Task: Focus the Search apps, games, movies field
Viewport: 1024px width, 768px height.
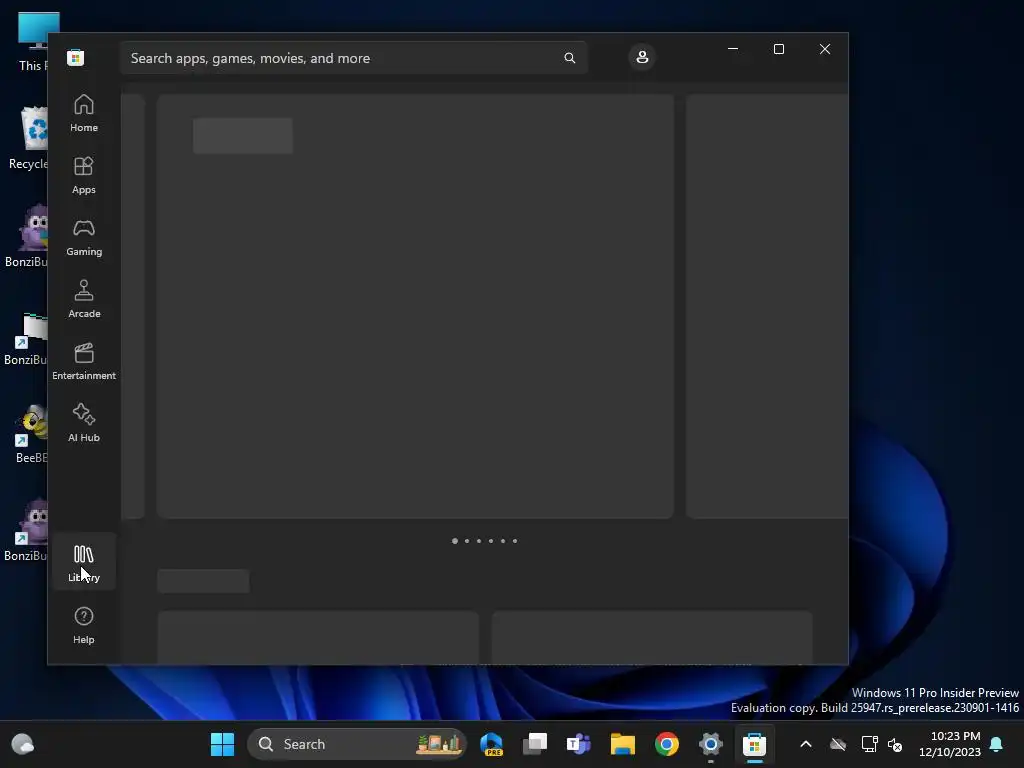Action: click(354, 58)
